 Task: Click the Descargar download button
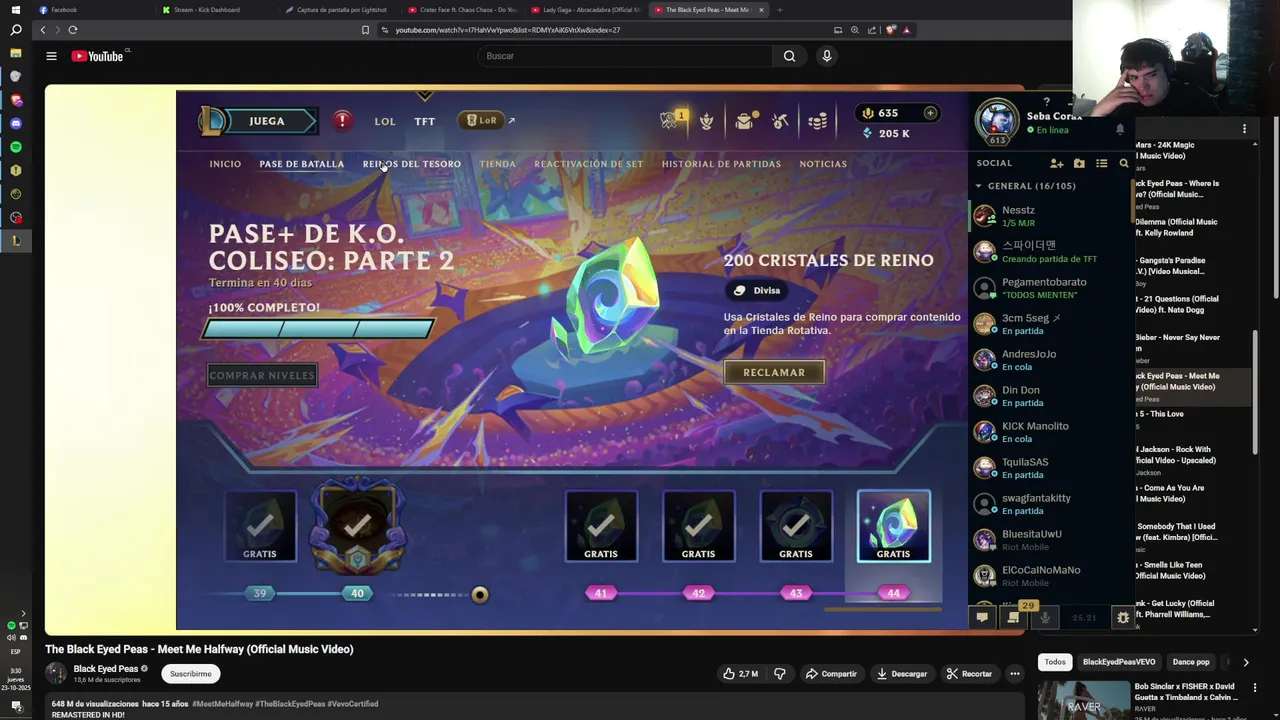pyautogui.click(x=901, y=674)
